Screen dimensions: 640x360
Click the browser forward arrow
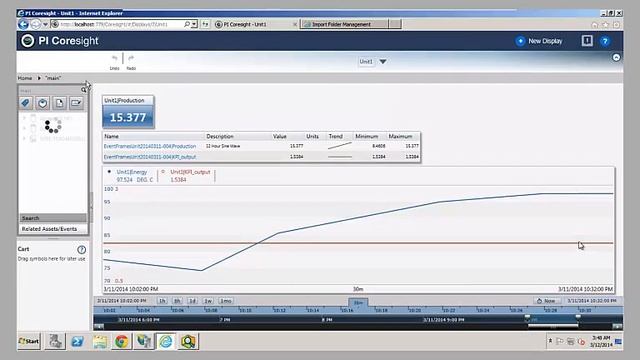click(36, 24)
